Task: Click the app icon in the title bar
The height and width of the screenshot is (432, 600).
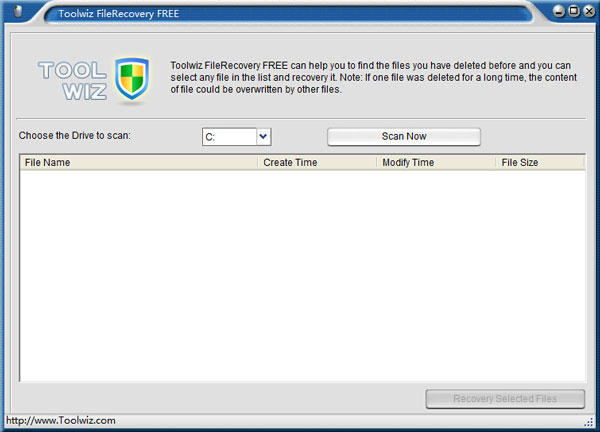Action: click(x=18, y=11)
